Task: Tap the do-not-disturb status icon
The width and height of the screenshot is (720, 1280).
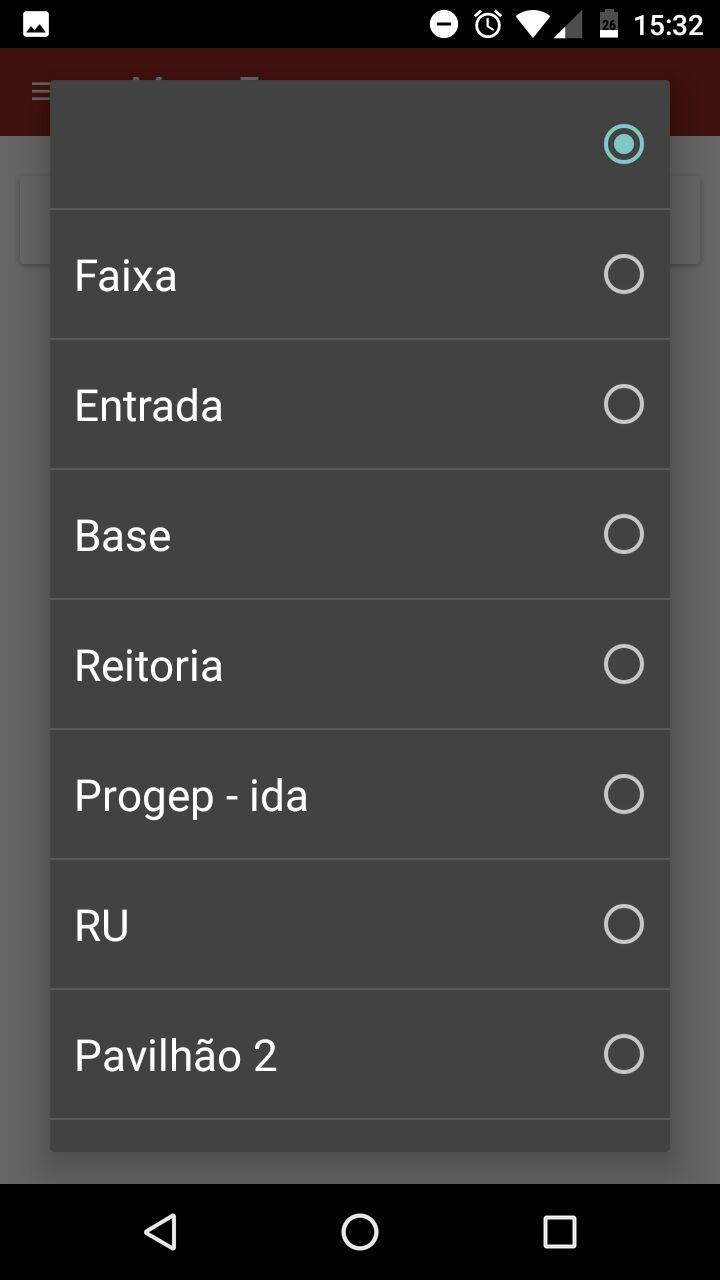Action: pos(444,24)
